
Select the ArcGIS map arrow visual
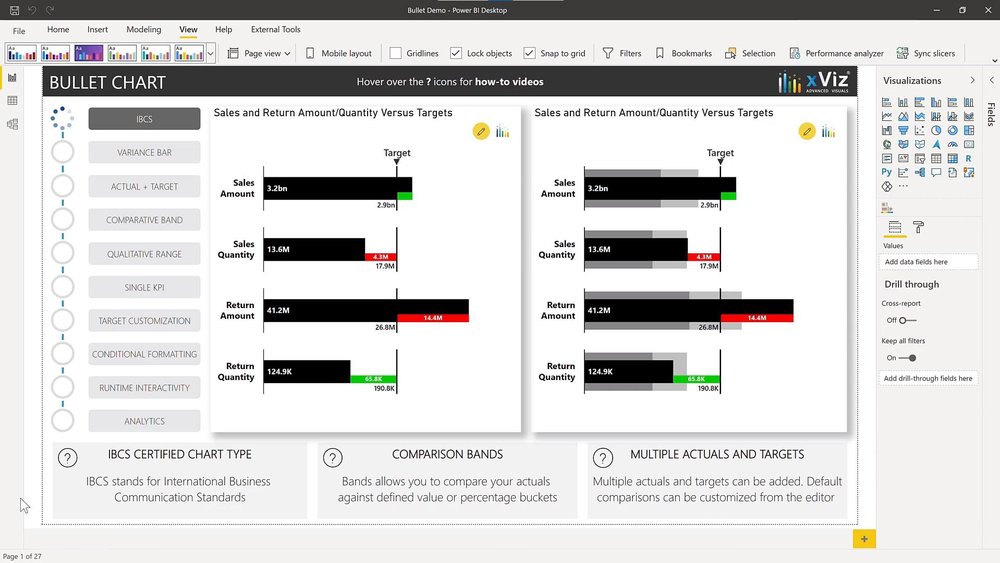pos(936,144)
